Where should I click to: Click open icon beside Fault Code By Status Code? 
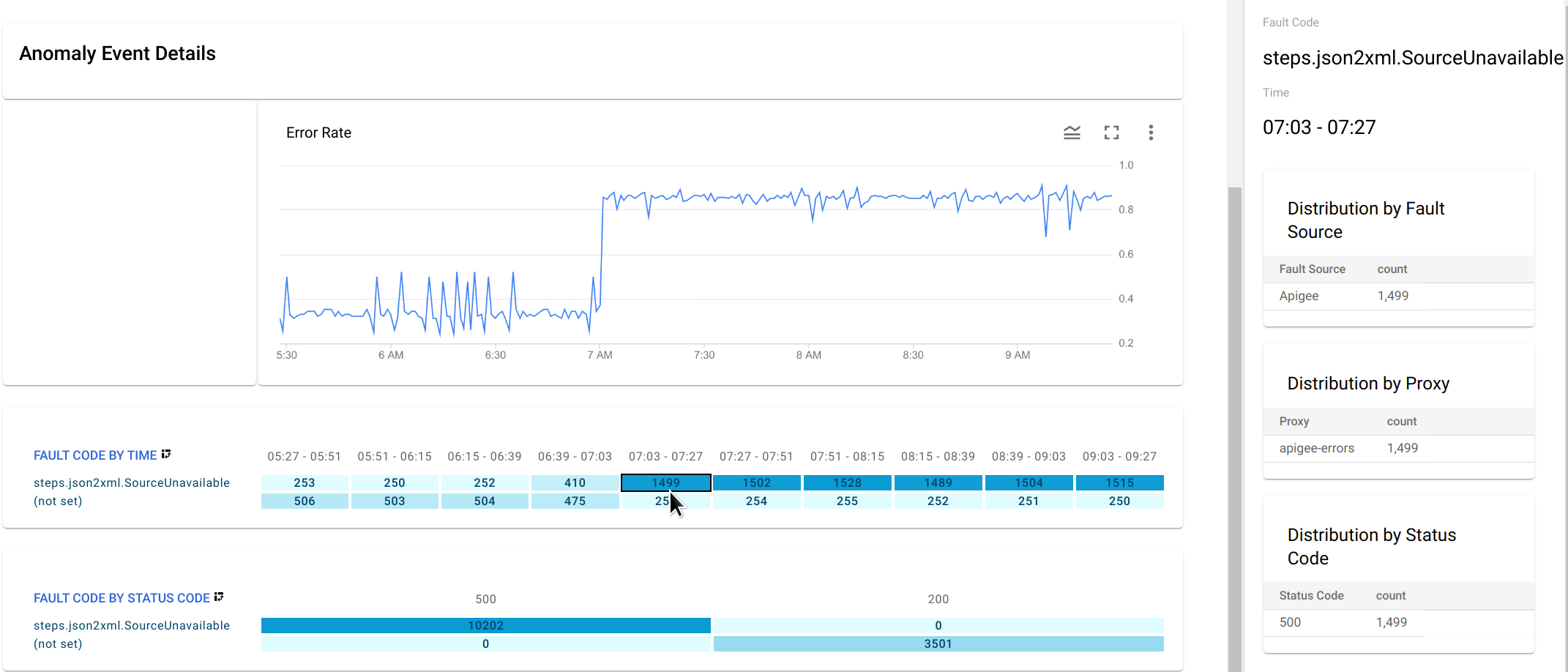pyautogui.click(x=219, y=597)
